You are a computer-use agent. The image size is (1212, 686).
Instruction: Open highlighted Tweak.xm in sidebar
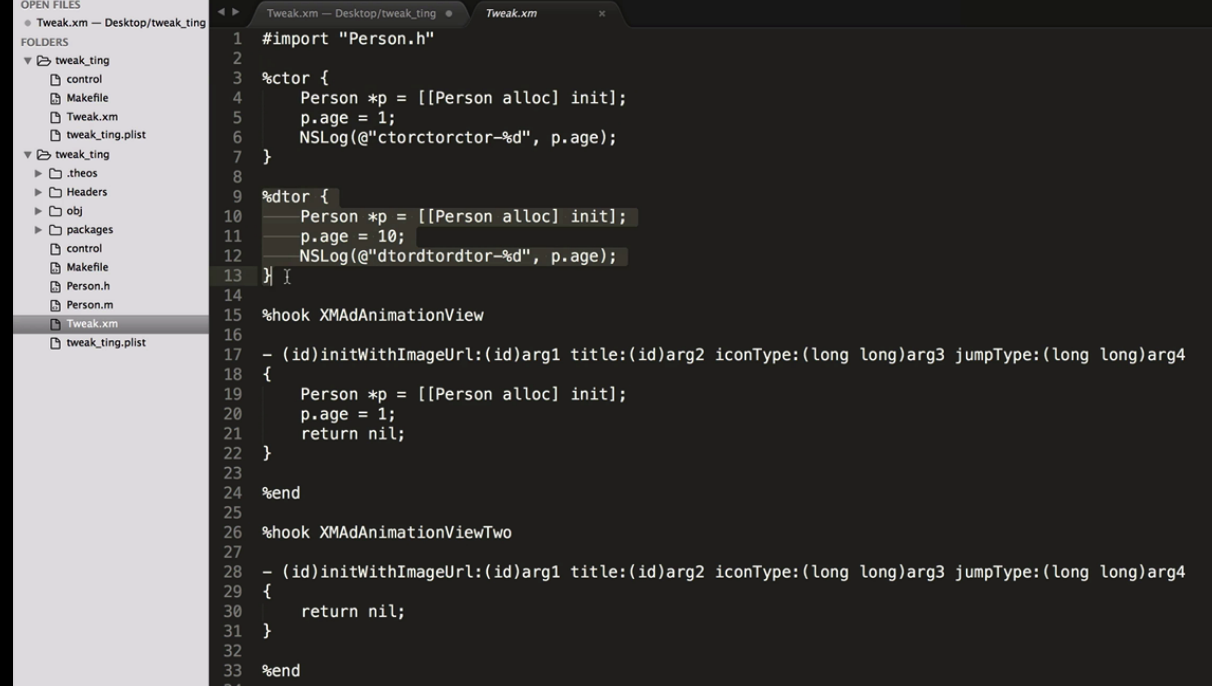pos(92,324)
